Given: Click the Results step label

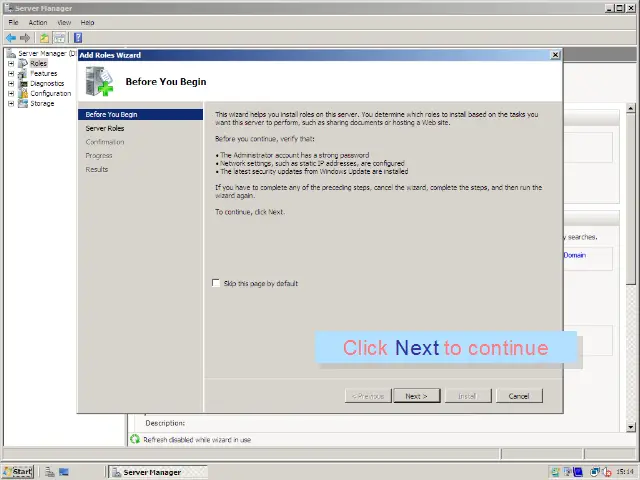Looking at the screenshot, I should point(97,169).
